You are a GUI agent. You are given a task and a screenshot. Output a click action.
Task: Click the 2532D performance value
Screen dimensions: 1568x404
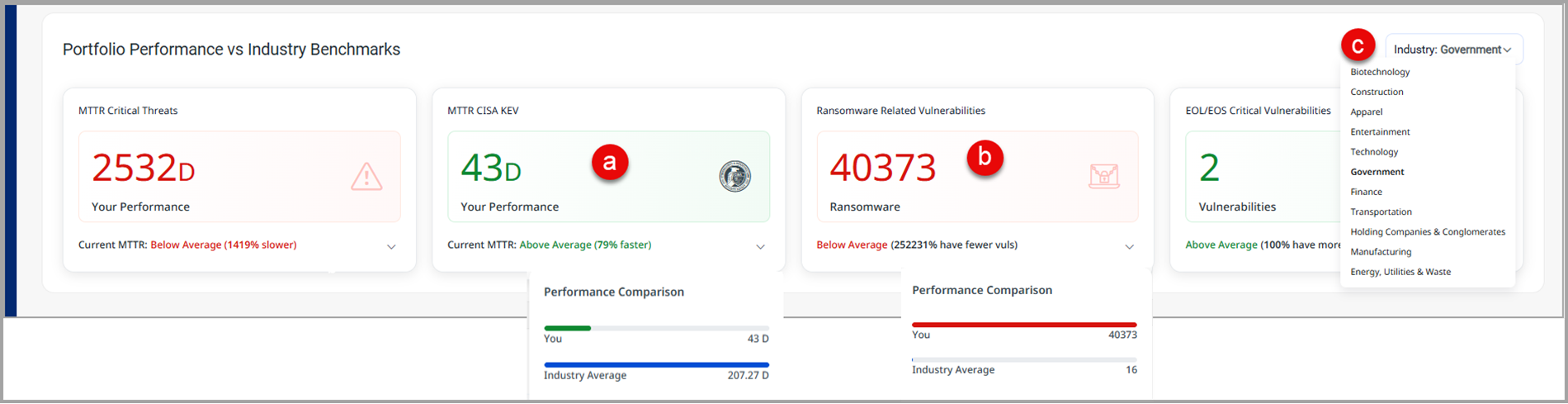pos(143,169)
